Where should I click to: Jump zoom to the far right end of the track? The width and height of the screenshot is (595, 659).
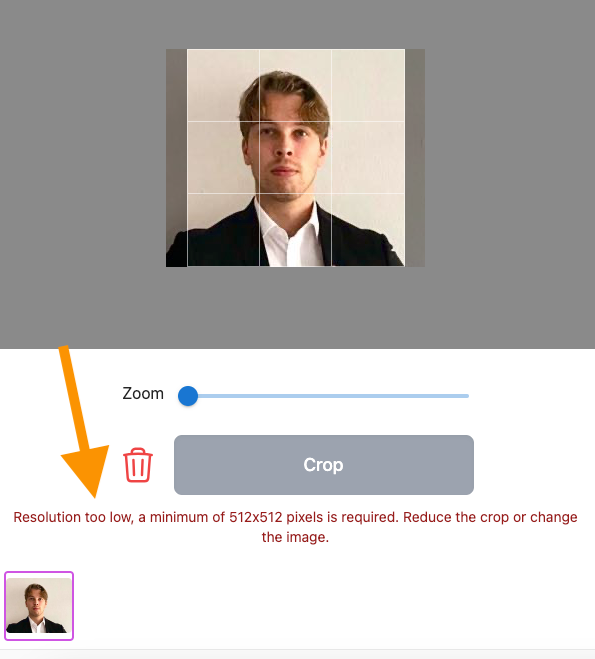point(467,396)
